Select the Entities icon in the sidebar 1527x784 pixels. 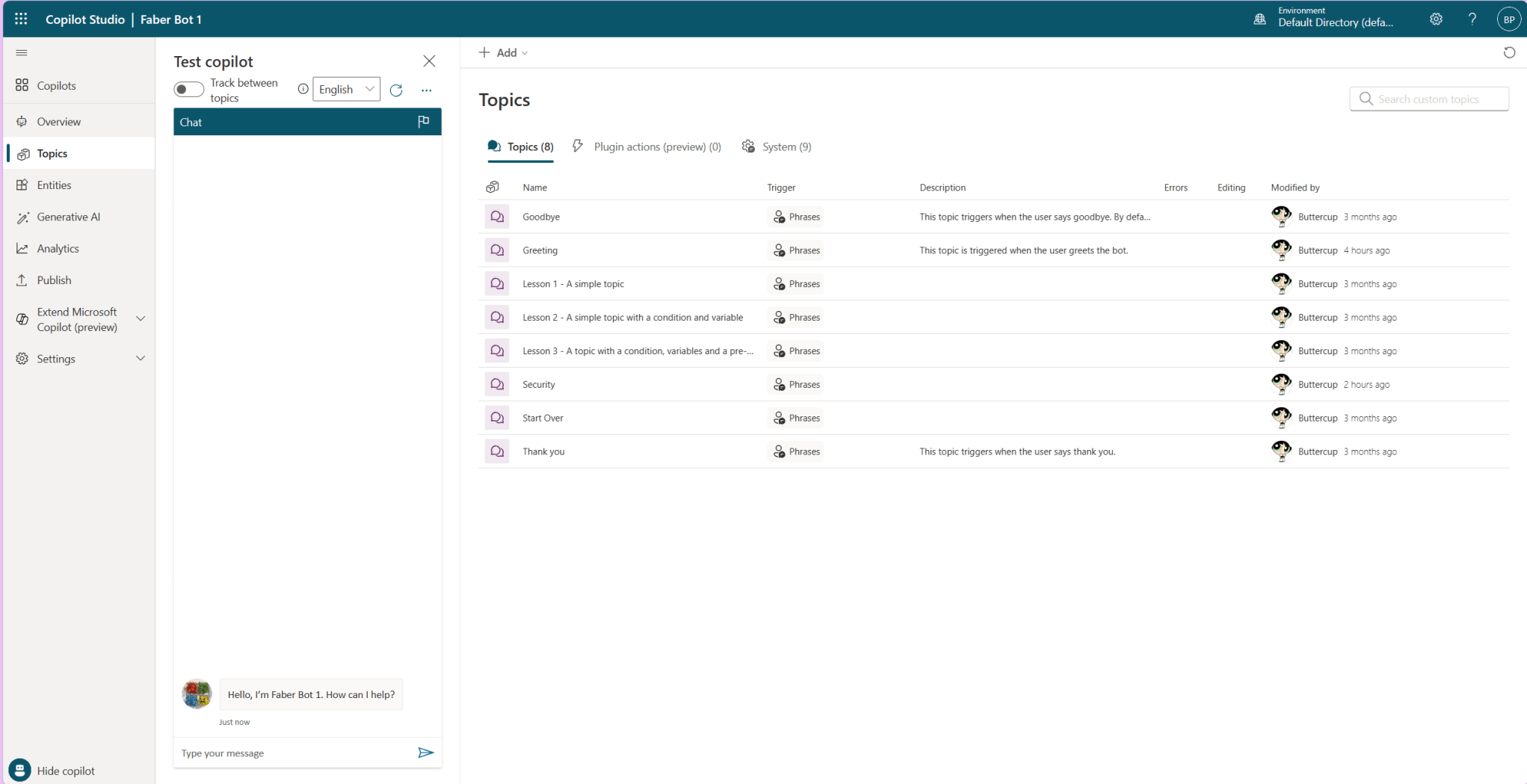(x=22, y=185)
